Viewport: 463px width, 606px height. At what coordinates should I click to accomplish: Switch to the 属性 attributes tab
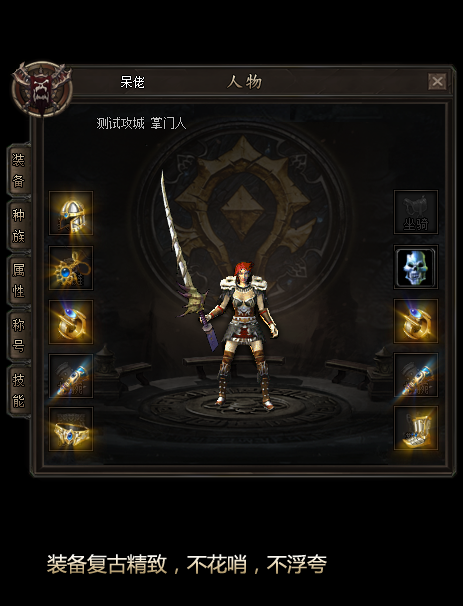tap(19, 280)
